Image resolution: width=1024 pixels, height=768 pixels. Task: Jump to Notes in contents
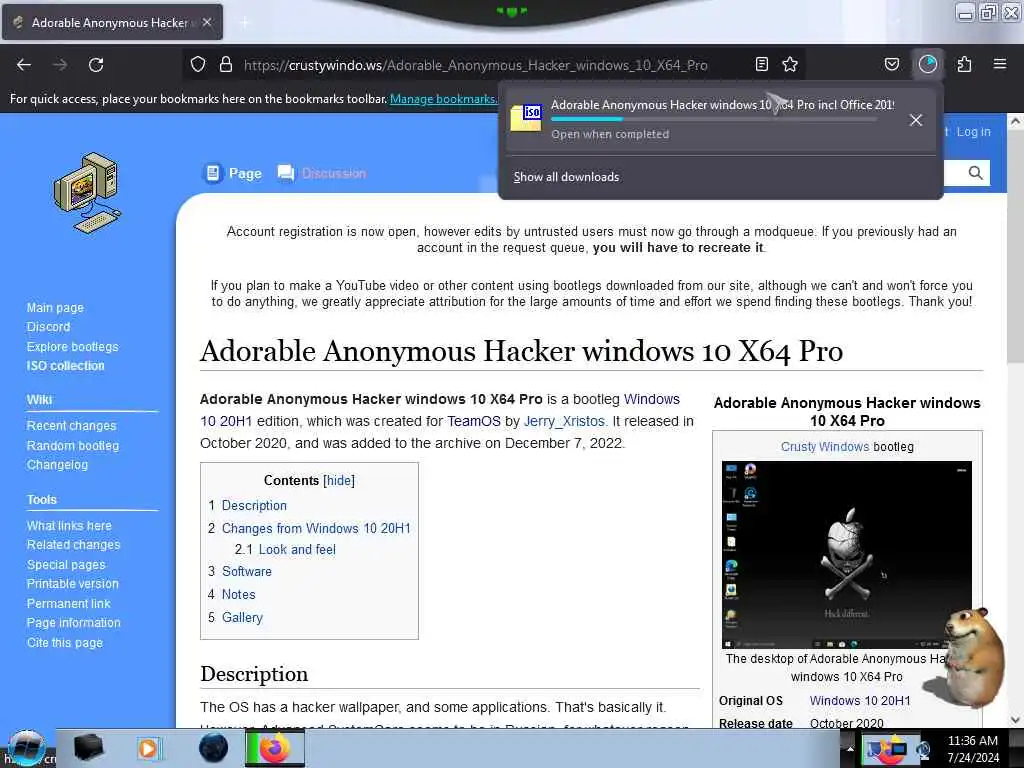click(x=238, y=594)
